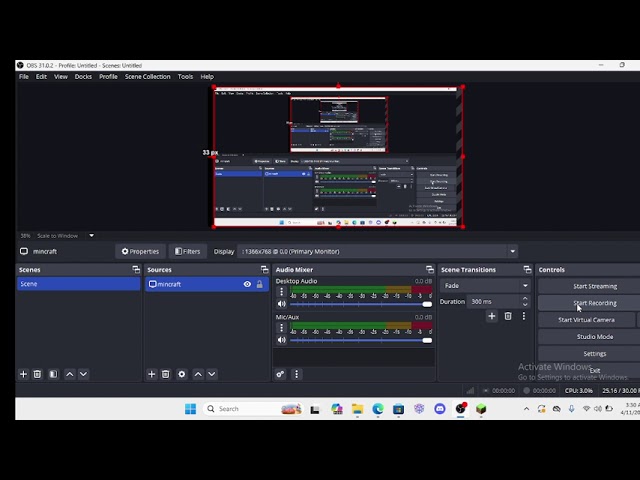Screen dimensions: 640x480
Task: Show hidden system tray icons
Action: pyautogui.click(x=527, y=409)
